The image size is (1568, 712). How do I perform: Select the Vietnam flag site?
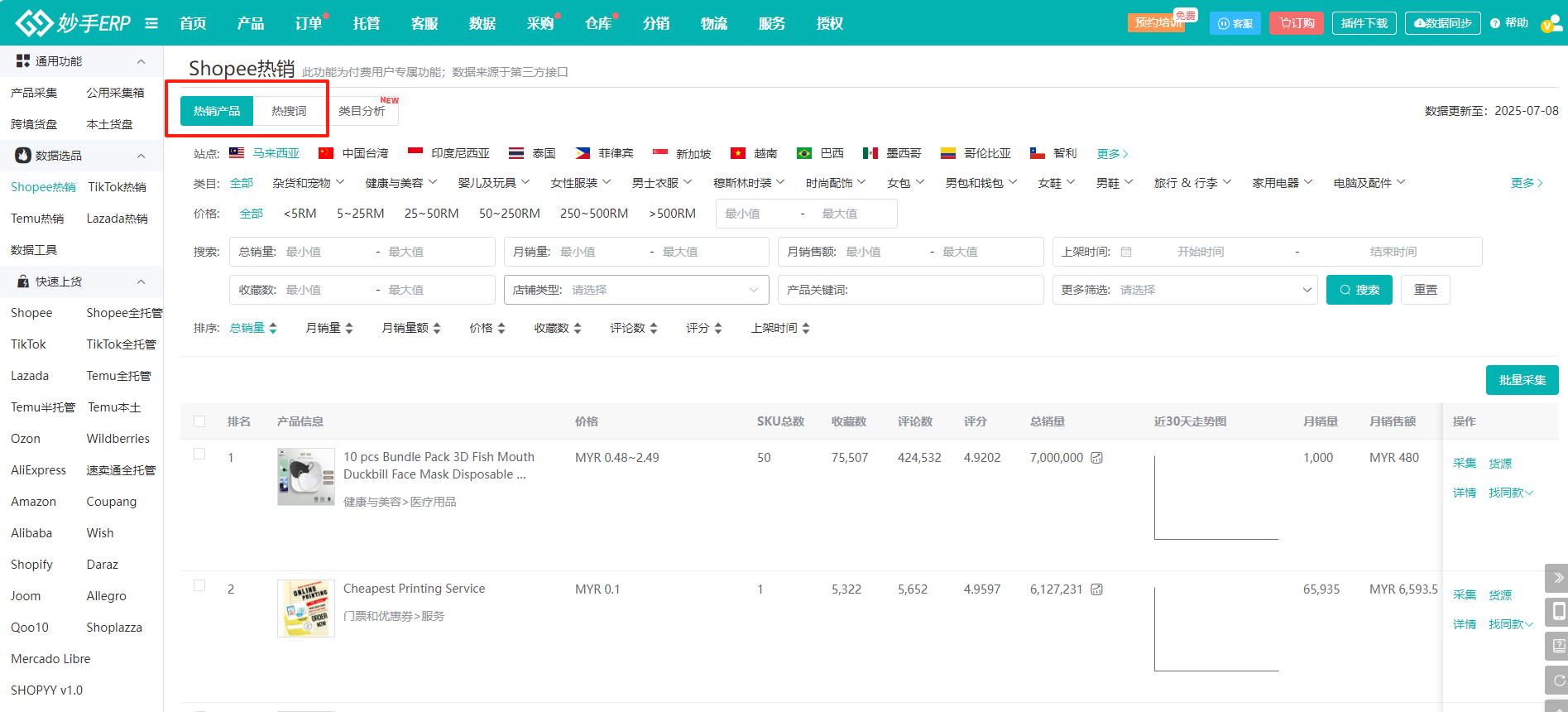pyautogui.click(x=738, y=153)
